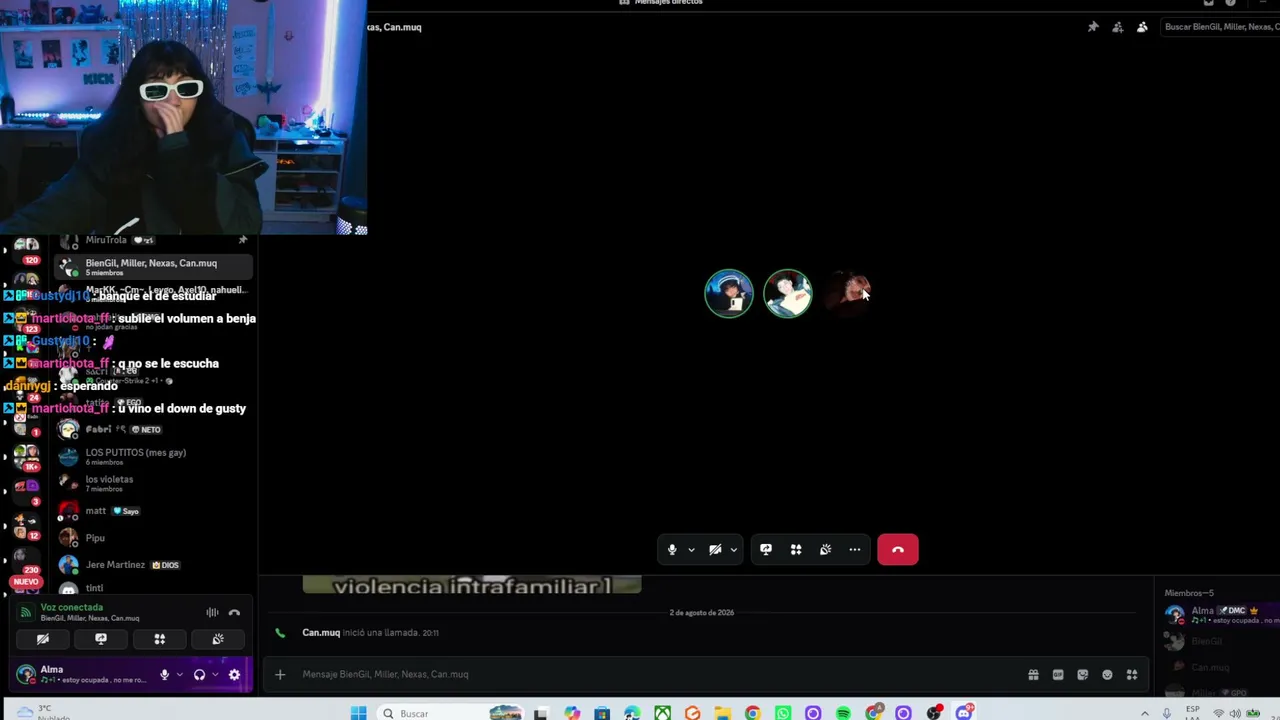
Task: Open the sticker picker
Action: (x=1082, y=675)
